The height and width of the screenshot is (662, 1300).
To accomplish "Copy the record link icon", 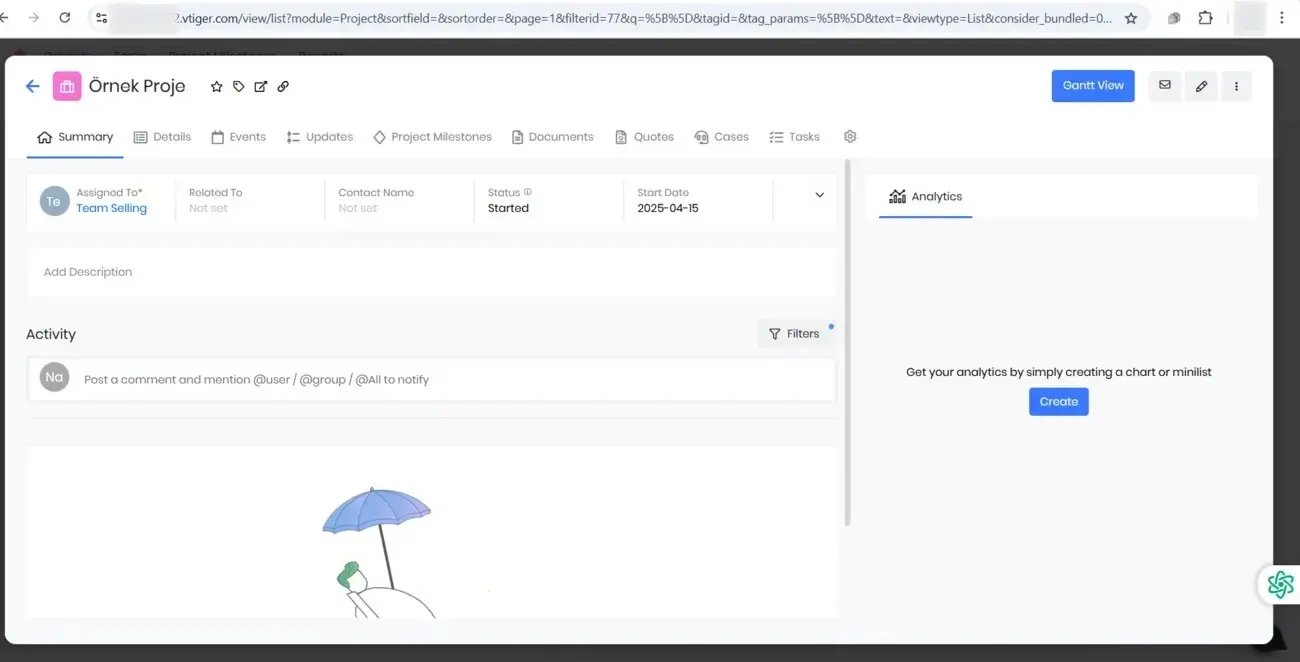I will 283,87.
